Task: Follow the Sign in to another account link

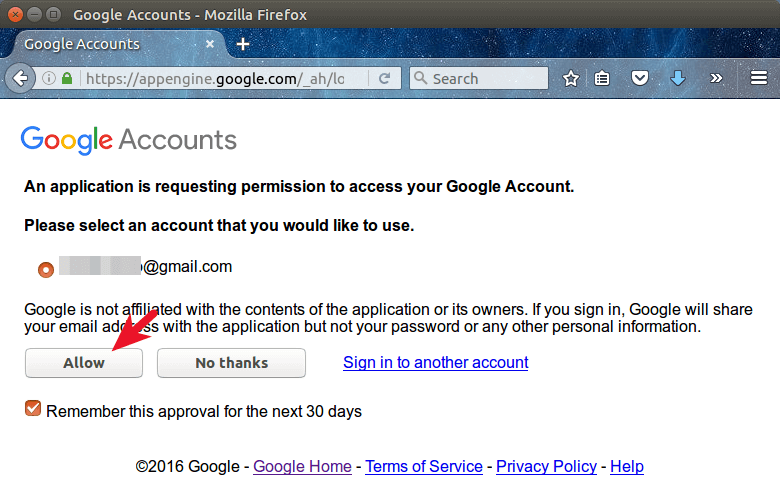Action: coord(435,362)
